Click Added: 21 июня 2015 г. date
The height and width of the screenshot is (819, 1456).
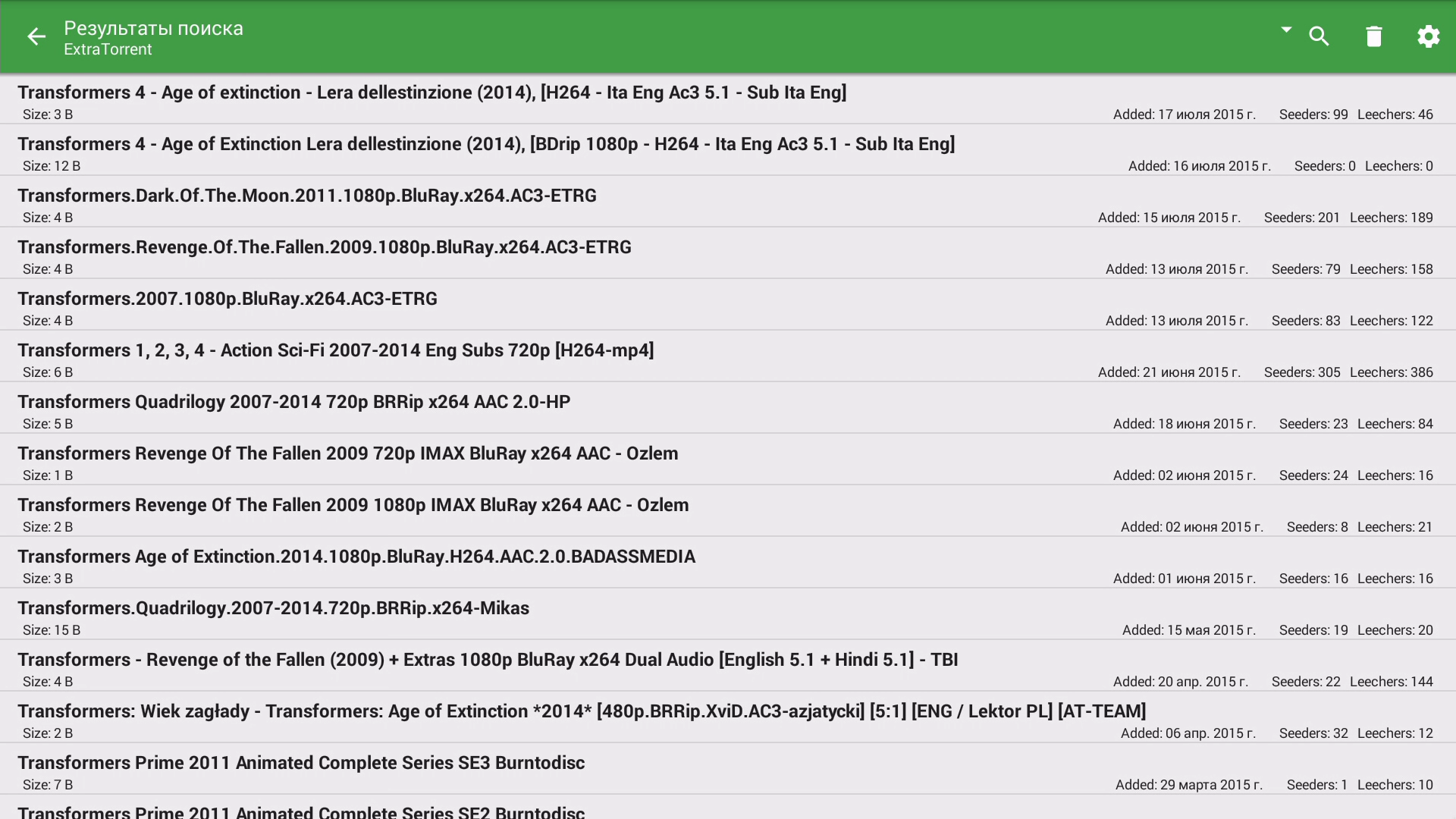pos(1169,372)
